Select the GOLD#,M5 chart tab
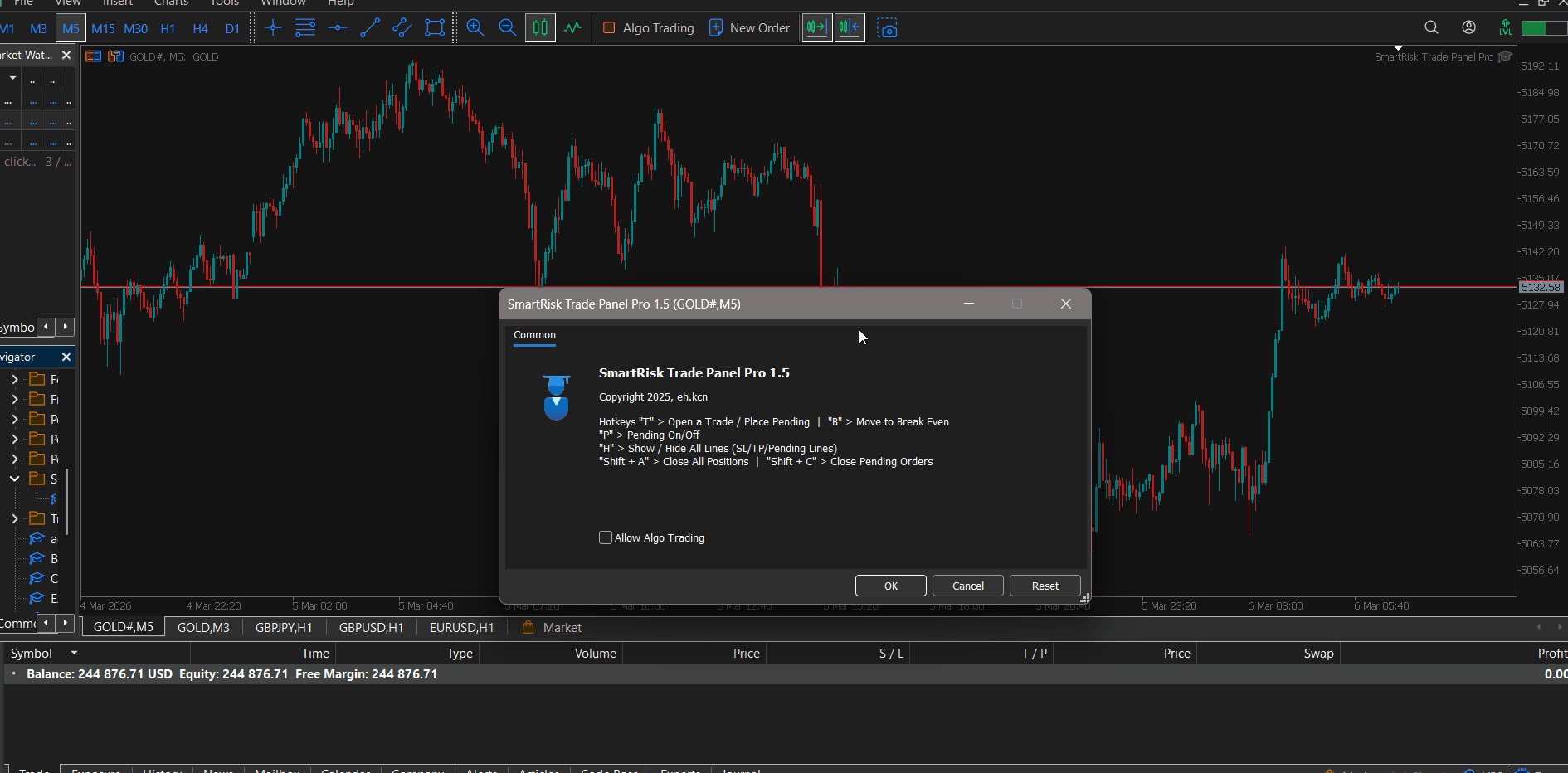 click(123, 627)
